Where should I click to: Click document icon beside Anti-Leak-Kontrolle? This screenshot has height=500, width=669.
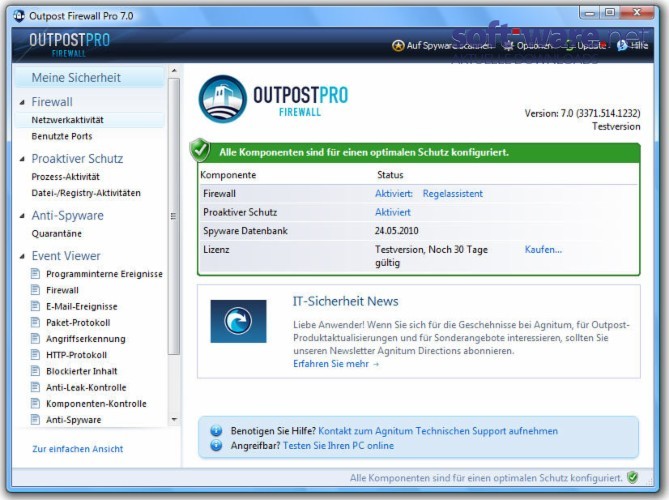pyautogui.click(x=35, y=387)
